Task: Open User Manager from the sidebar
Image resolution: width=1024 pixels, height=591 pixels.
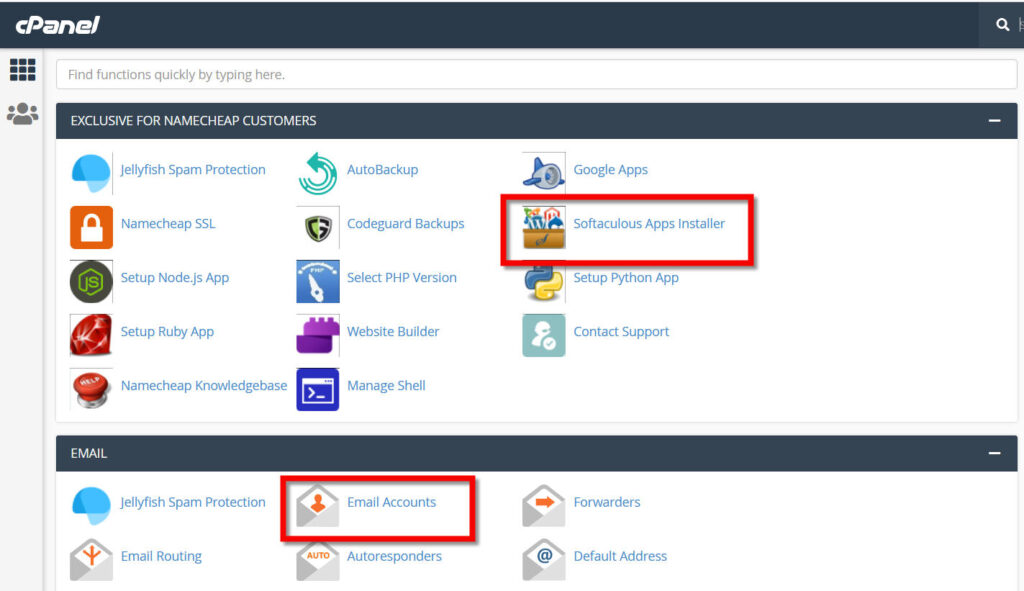Action: click(x=22, y=114)
